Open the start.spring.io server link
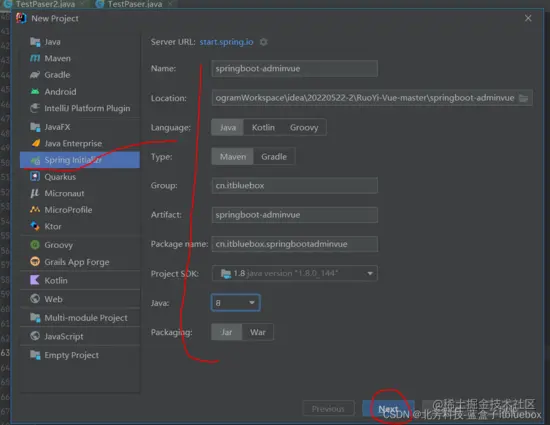The height and width of the screenshot is (425, 550). click(226, 42)
